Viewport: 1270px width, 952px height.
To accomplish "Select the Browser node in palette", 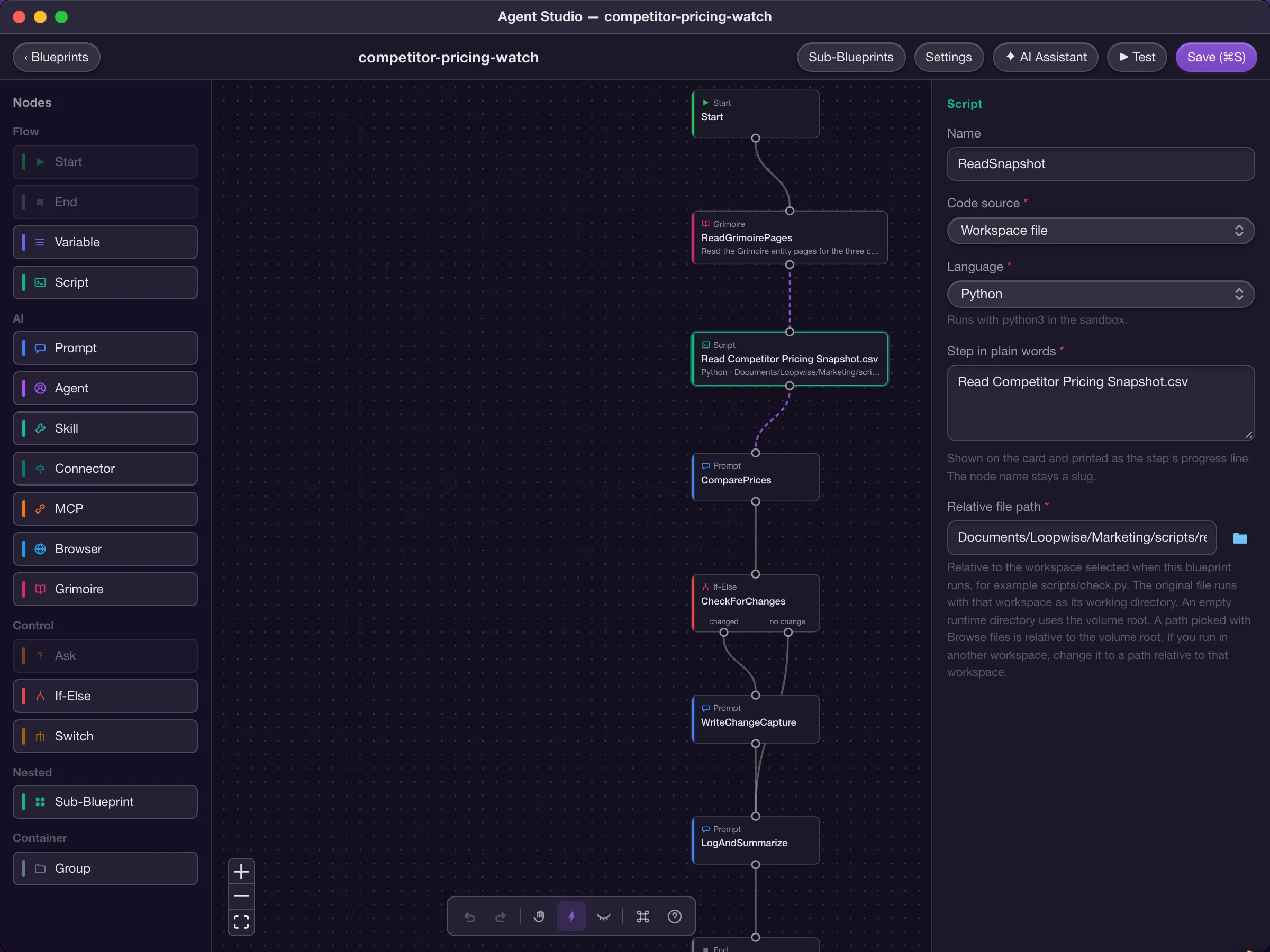I will [x=105, y=548].
